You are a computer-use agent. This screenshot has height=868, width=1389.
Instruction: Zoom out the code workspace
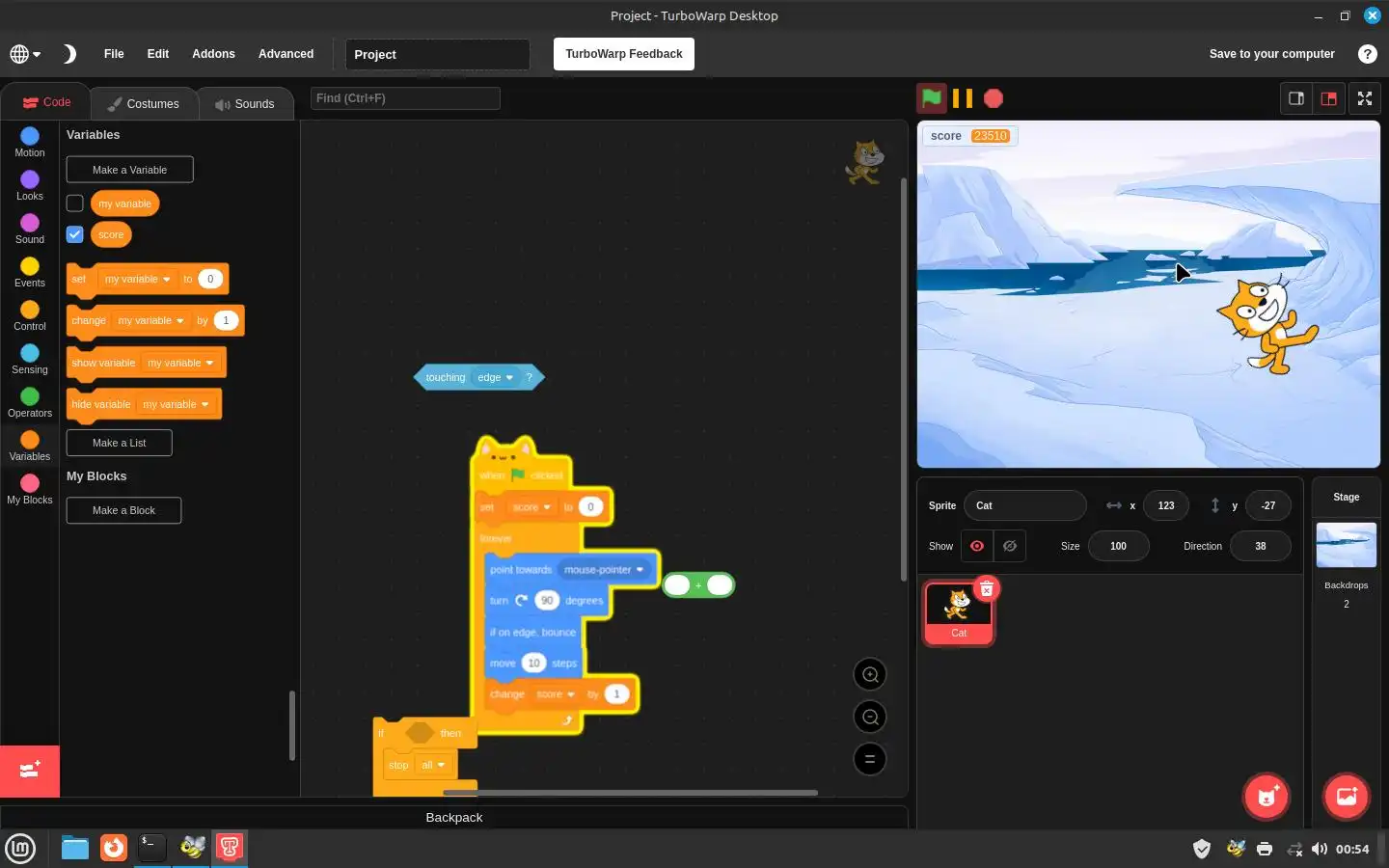pos(870,717)
